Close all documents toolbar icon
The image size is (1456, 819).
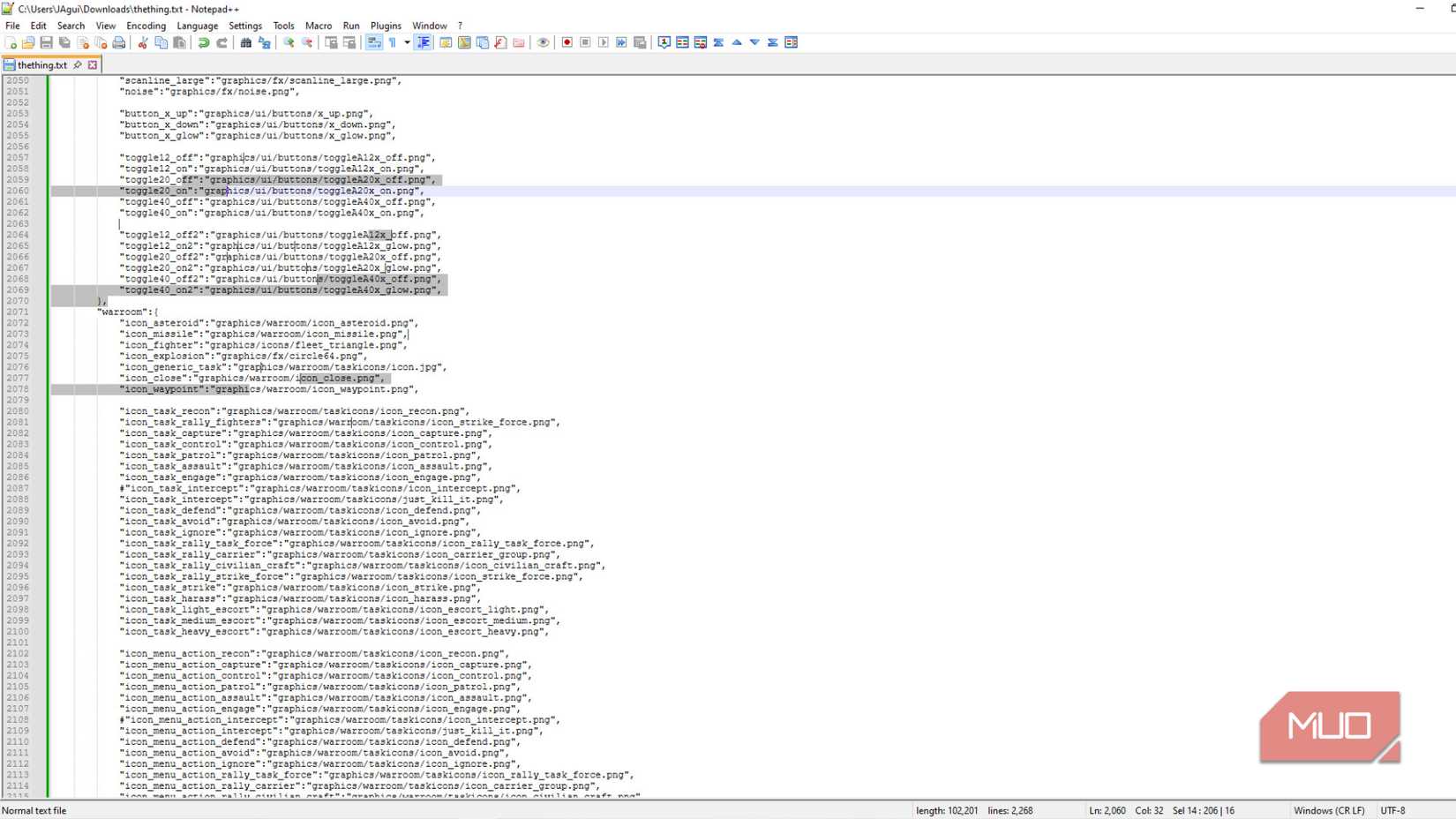(x=101, y=42)
